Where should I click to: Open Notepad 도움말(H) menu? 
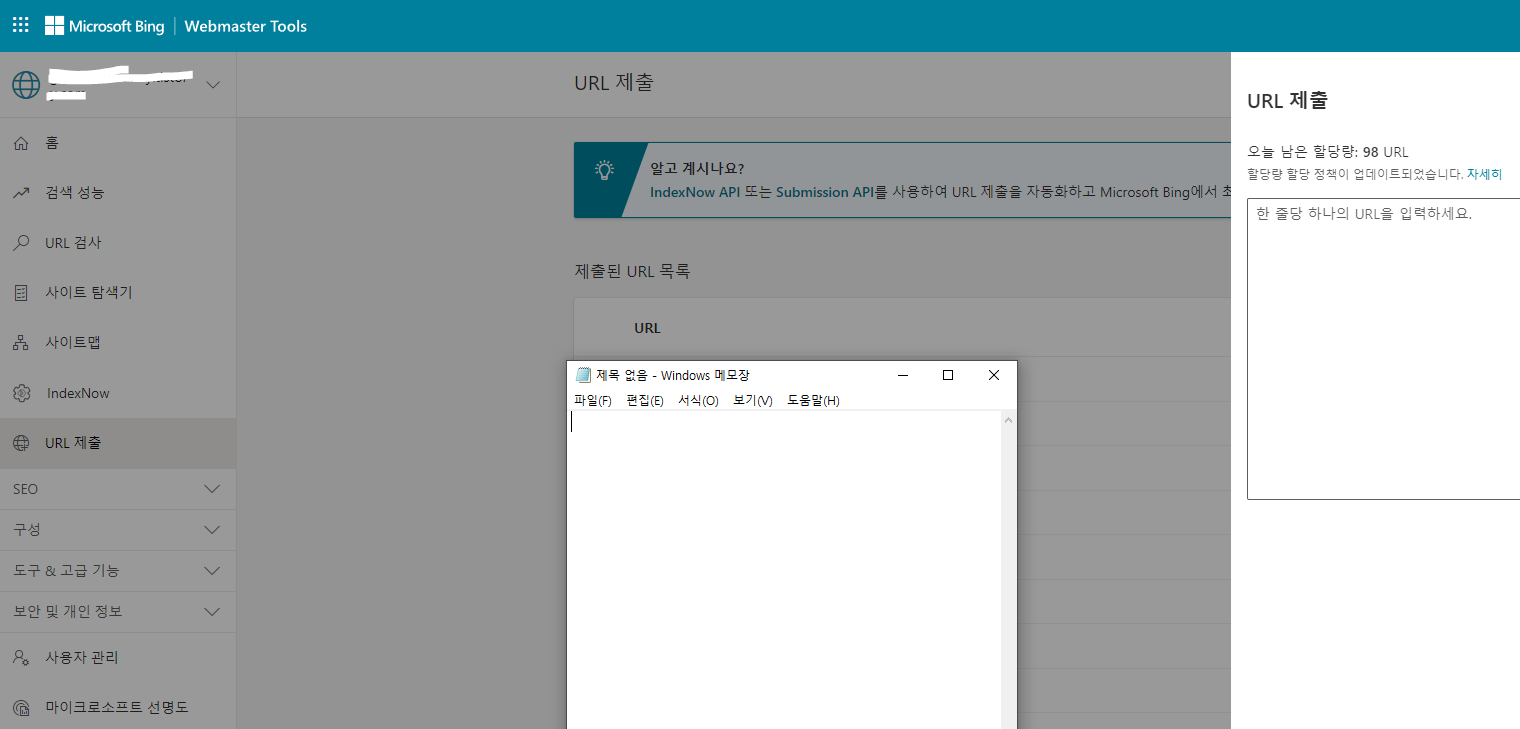click(x=813, y=400)
